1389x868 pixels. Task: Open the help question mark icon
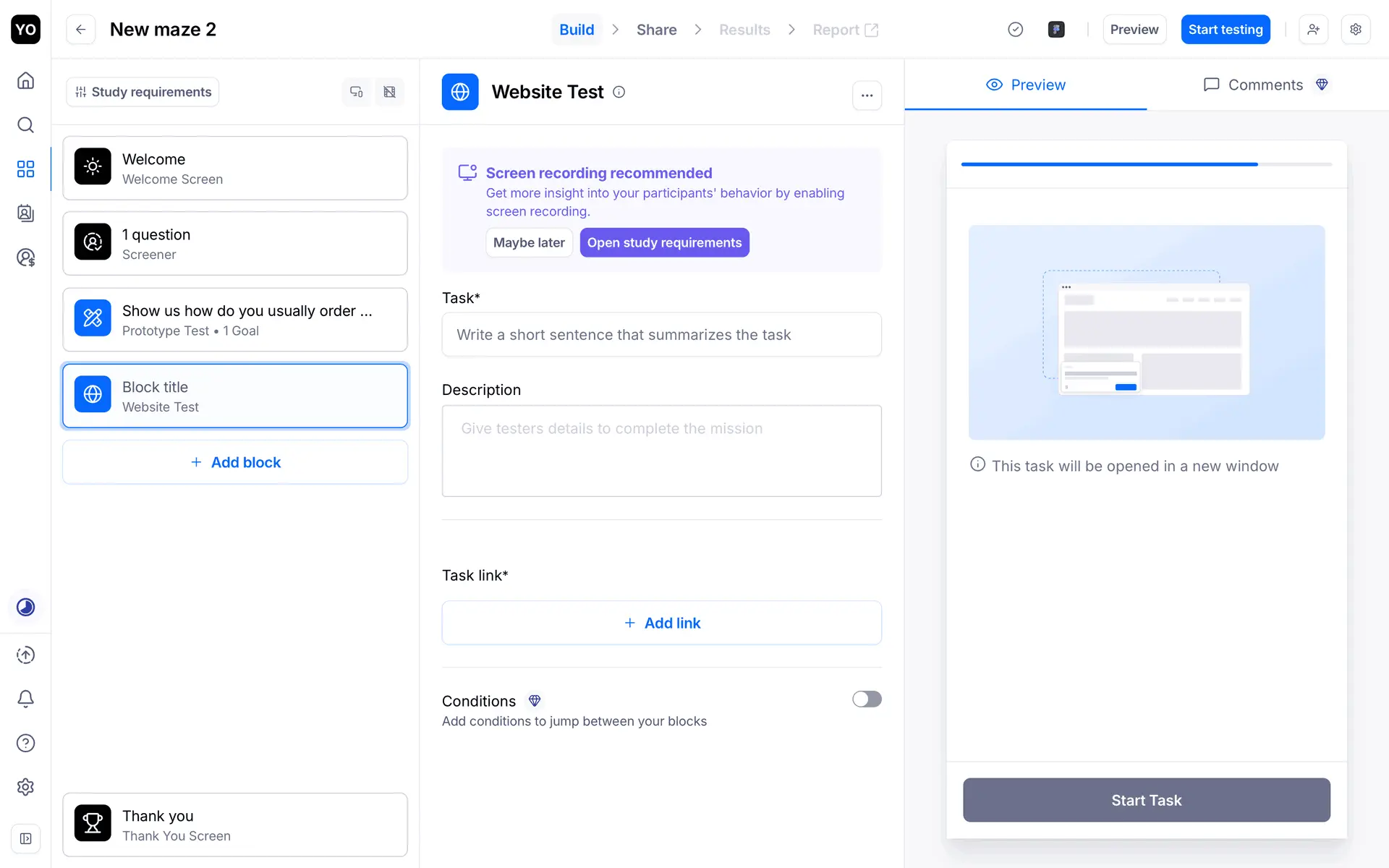(25, 743)
